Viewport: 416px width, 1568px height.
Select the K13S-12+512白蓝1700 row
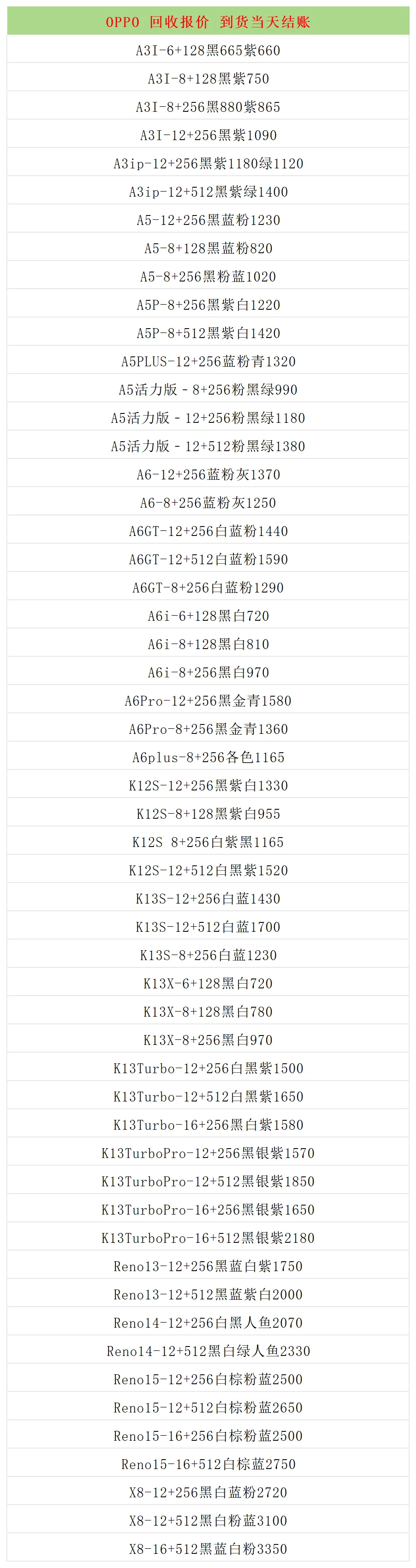tap(208, 927)
